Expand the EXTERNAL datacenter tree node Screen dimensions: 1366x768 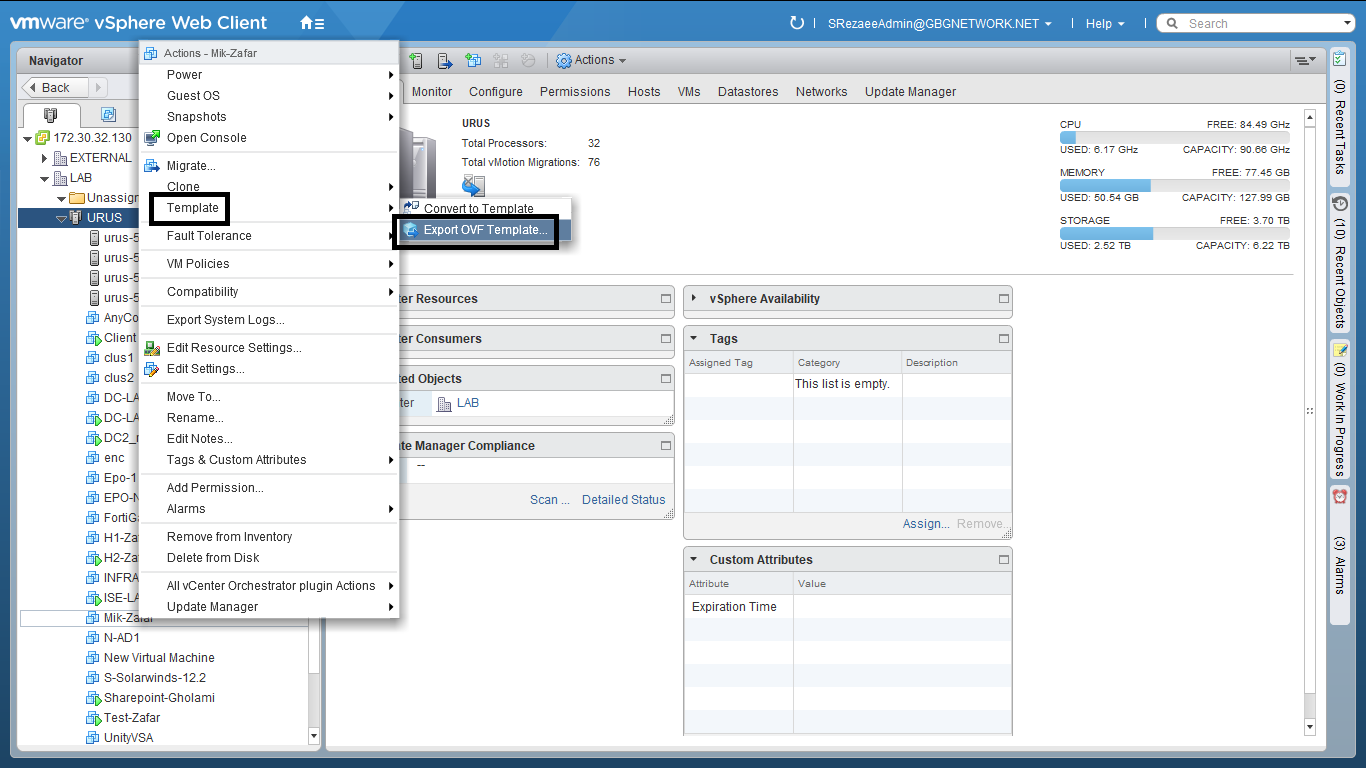(45, 158)
